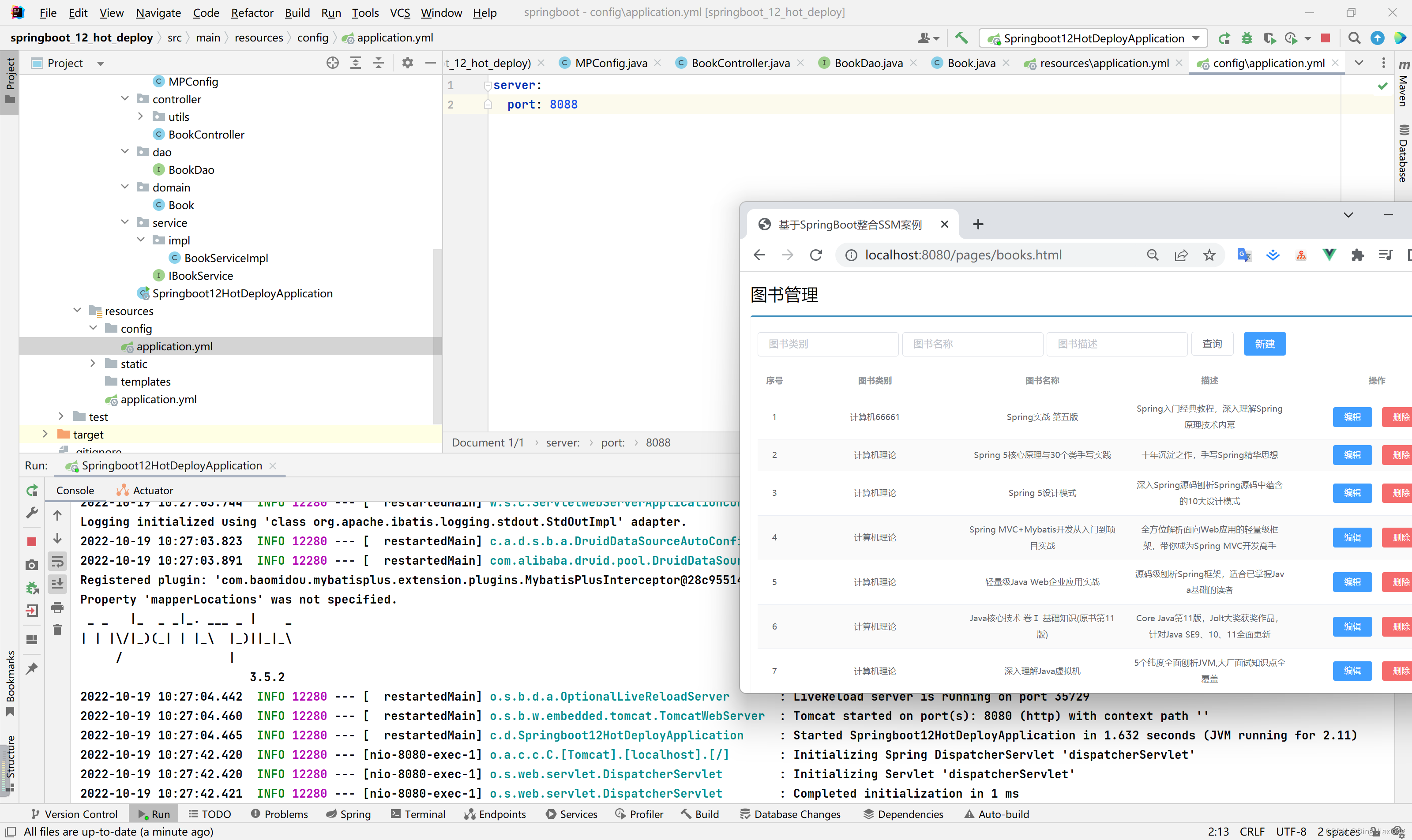Take thread dump camera icon
The width and height of the screenshot is (1412, 840).
[x=32, y=565]
